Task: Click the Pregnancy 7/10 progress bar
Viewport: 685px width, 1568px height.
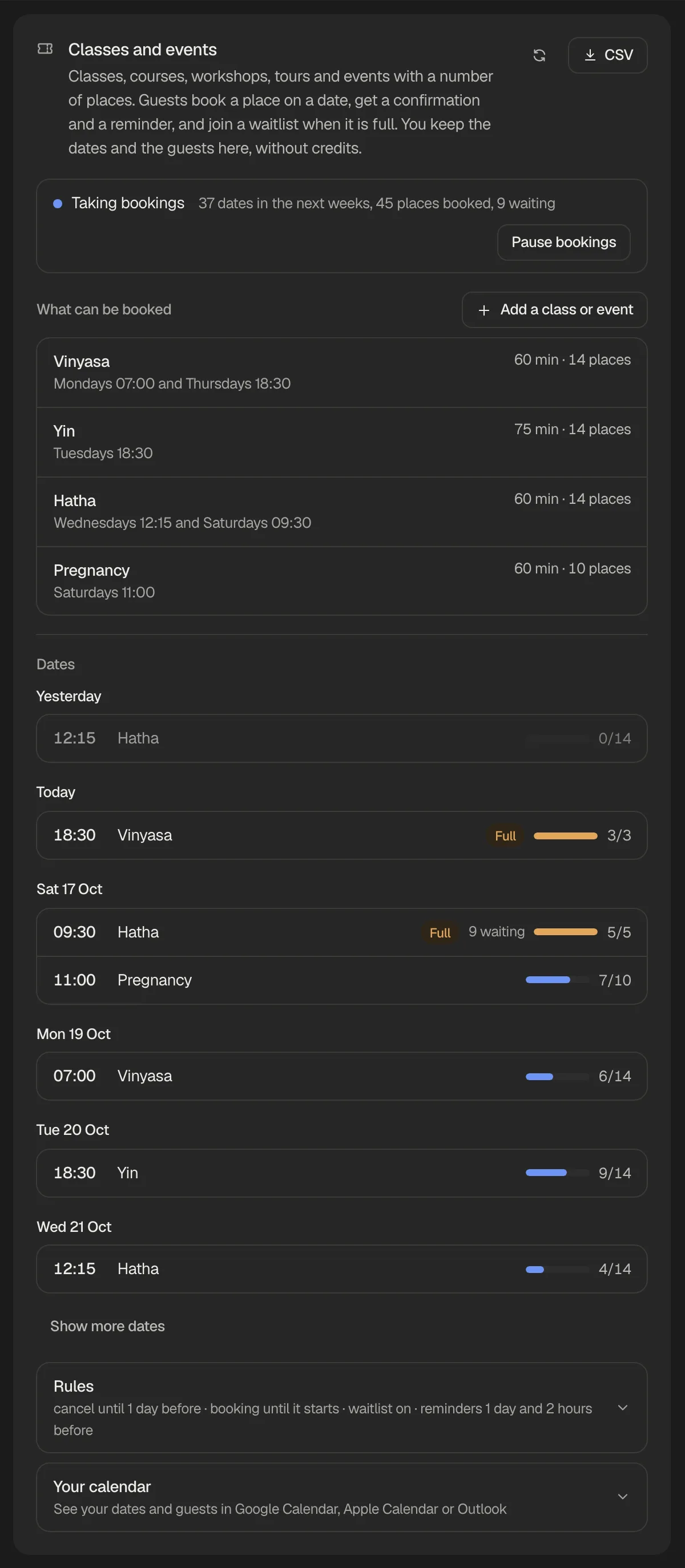Action: 557,980
